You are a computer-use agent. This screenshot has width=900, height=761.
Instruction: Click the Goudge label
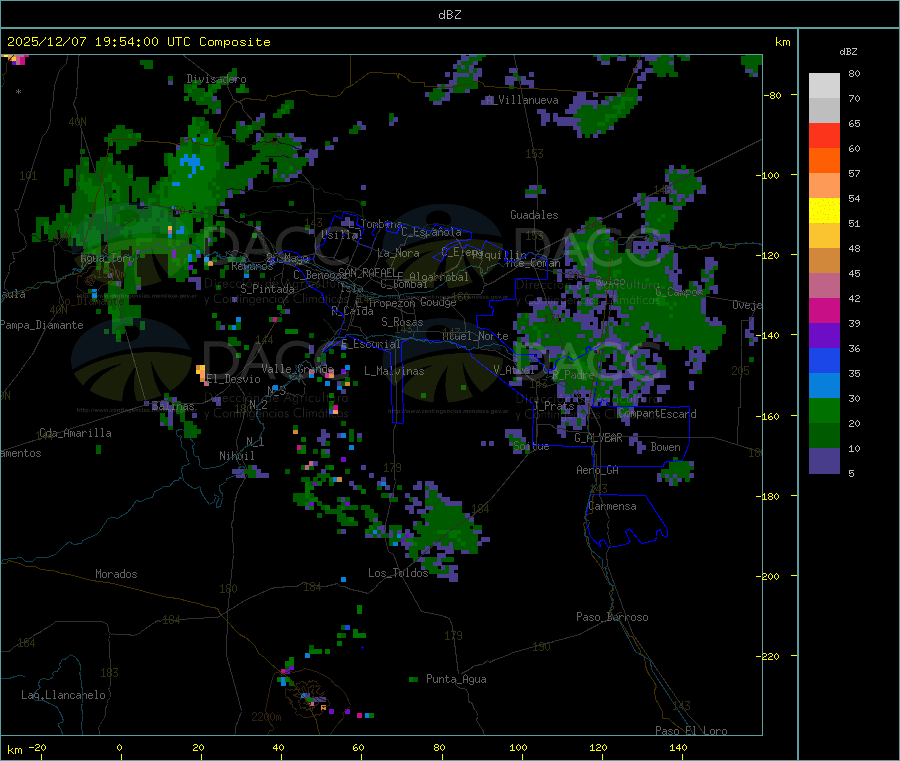(438, 302)
